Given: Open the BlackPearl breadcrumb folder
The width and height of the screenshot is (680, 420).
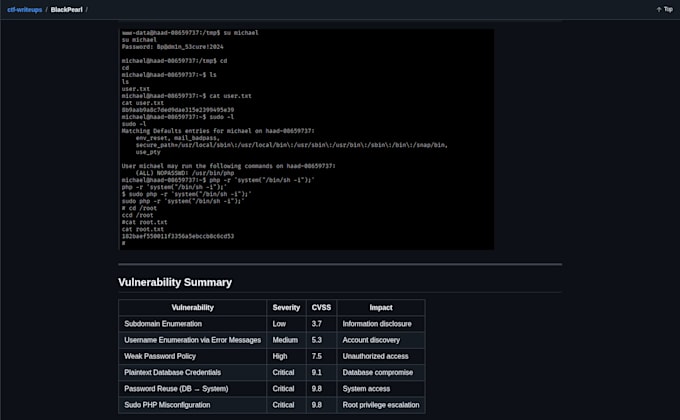Looking at the screenshot, I should (x=66, y=10).
